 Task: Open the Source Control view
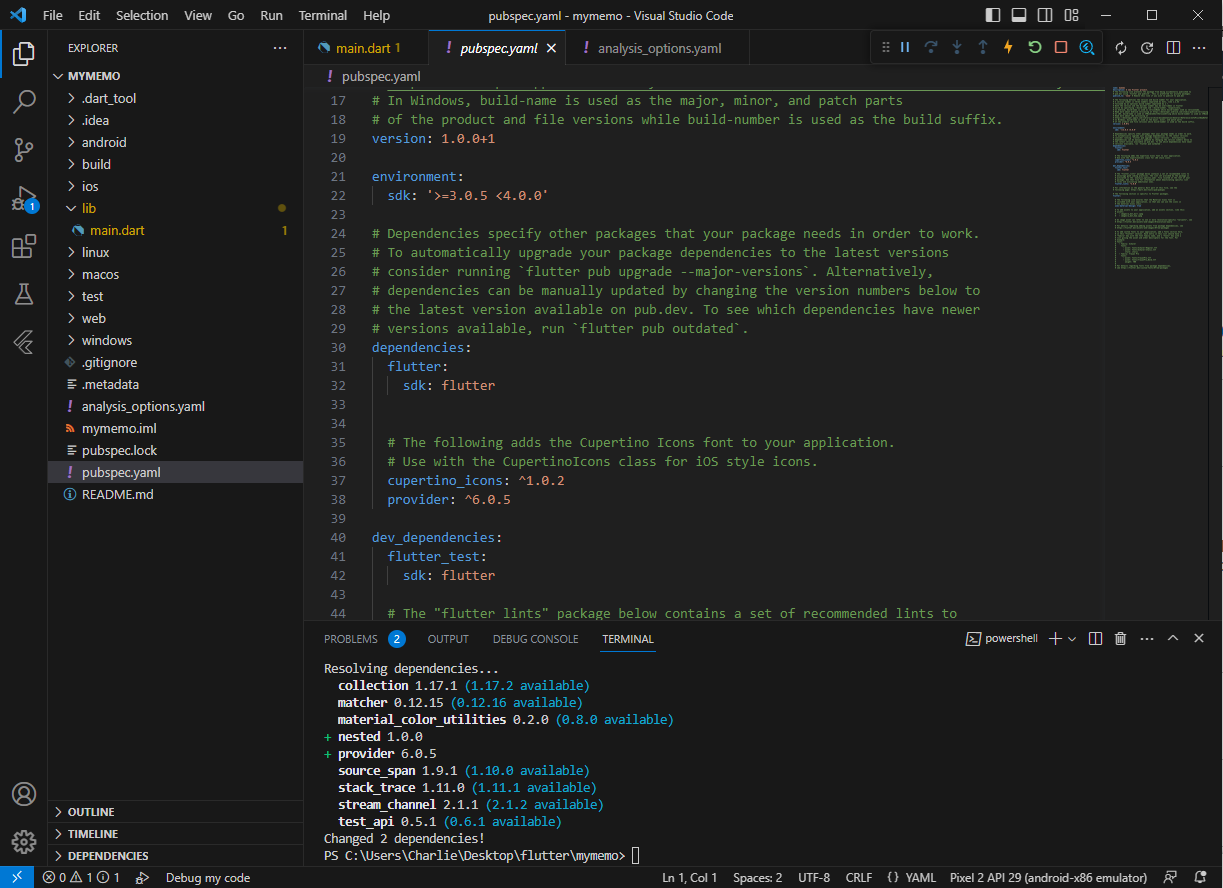[24, 150]
